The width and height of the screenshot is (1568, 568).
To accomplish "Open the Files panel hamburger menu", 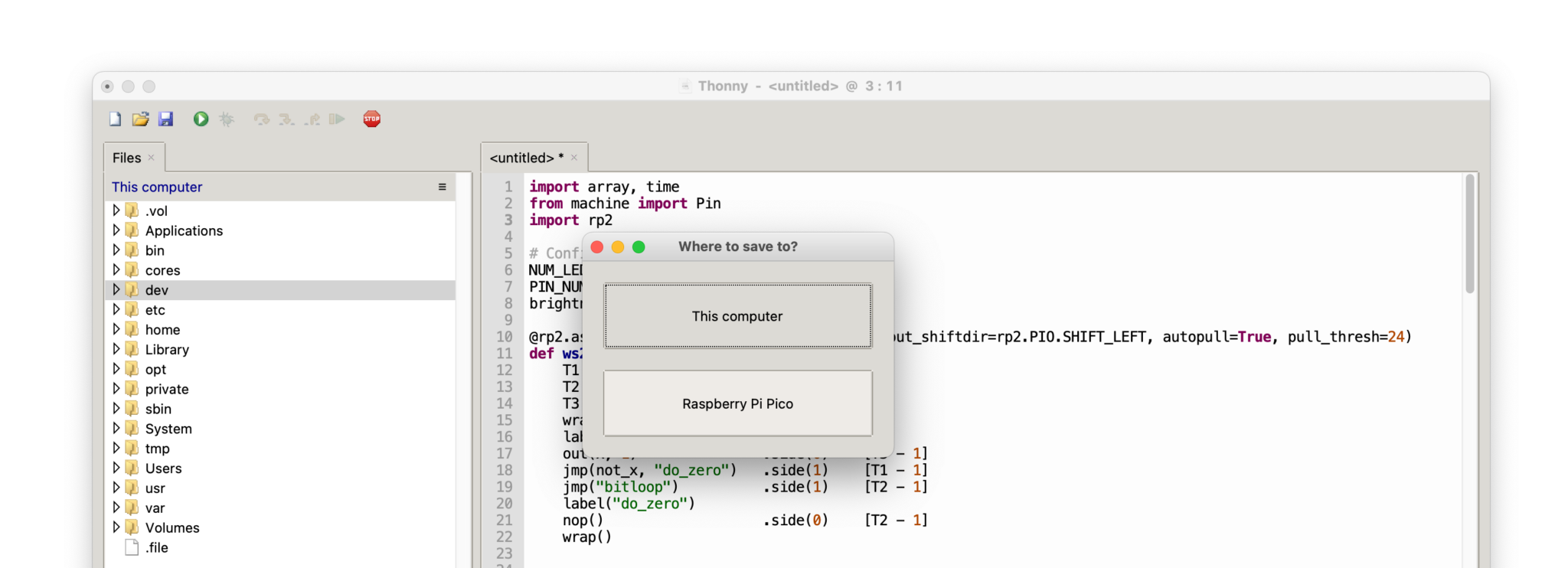I will (442, 187).
